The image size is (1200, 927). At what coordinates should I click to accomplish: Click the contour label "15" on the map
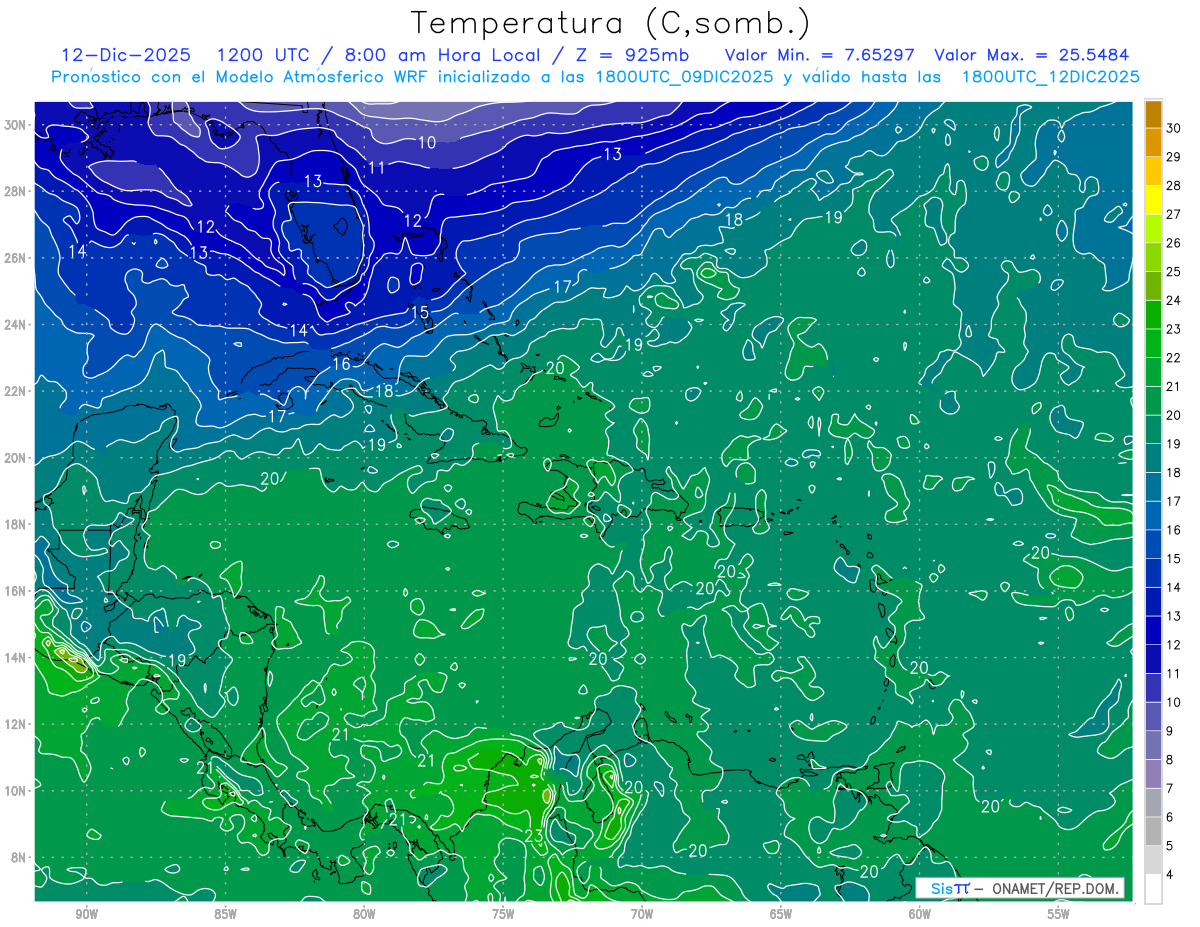[x=420, y=312]
